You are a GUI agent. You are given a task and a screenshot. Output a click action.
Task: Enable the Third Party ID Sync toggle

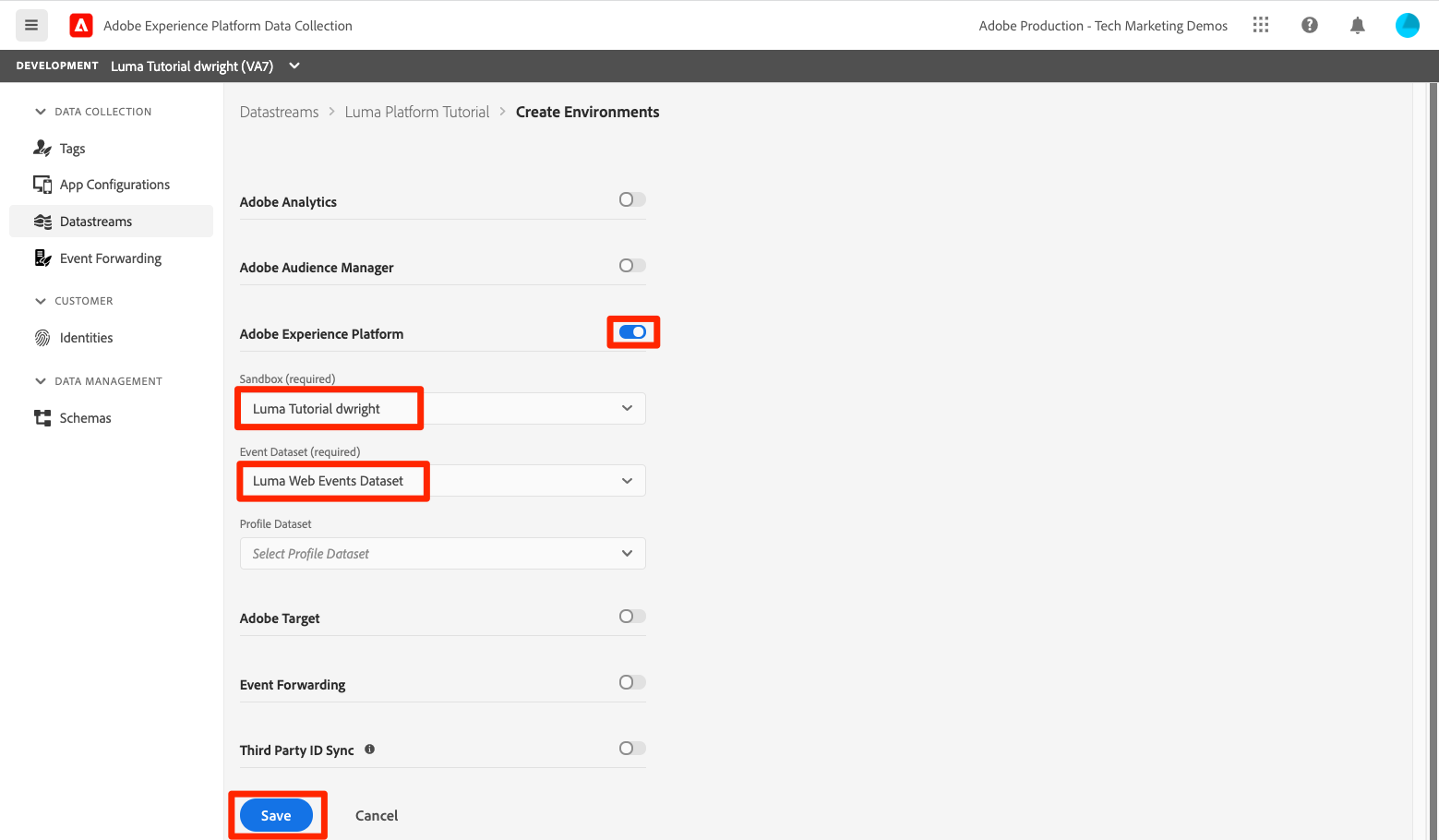(632, 749)
